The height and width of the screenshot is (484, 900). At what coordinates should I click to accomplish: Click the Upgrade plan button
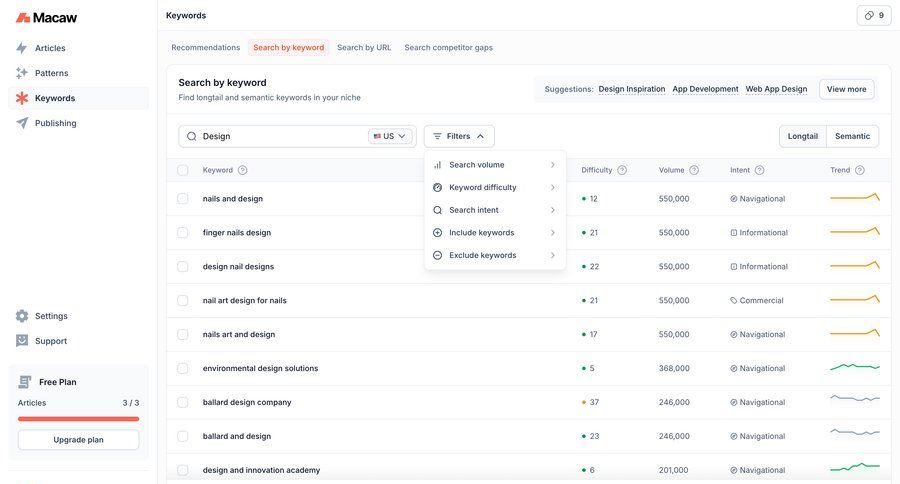coord(78,440)
